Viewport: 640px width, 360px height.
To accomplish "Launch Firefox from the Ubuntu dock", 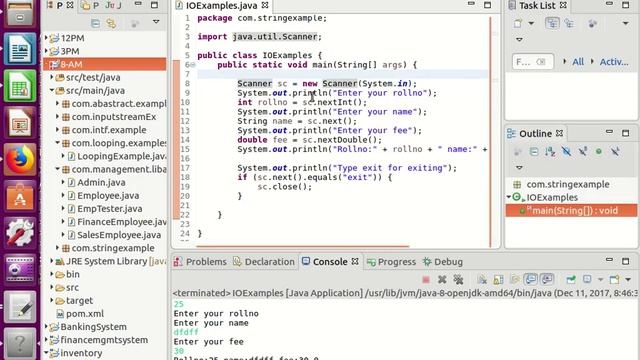I will click(x=20, y=160).
